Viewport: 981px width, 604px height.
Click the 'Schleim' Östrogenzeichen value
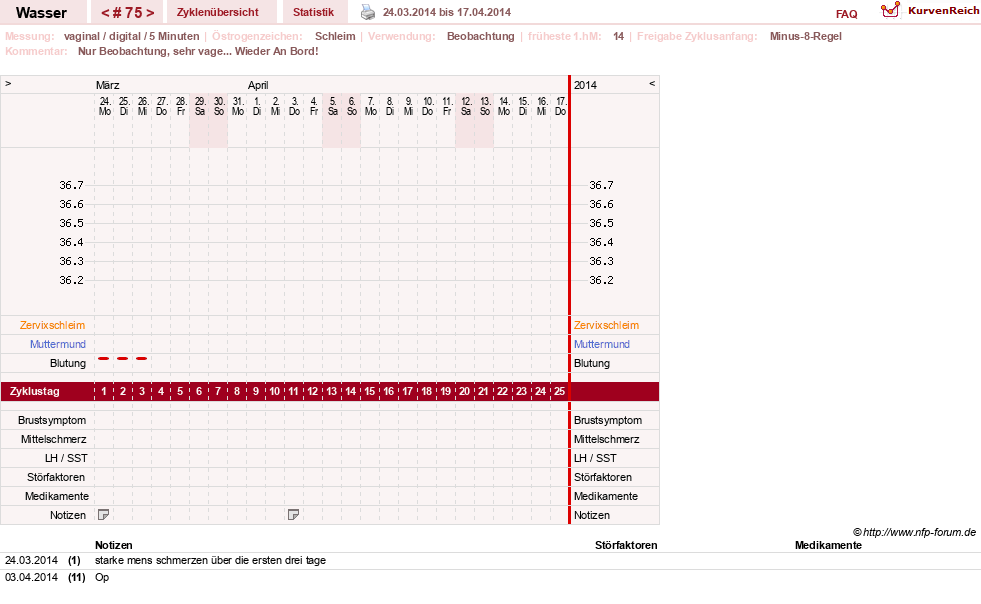coord(335,36)
